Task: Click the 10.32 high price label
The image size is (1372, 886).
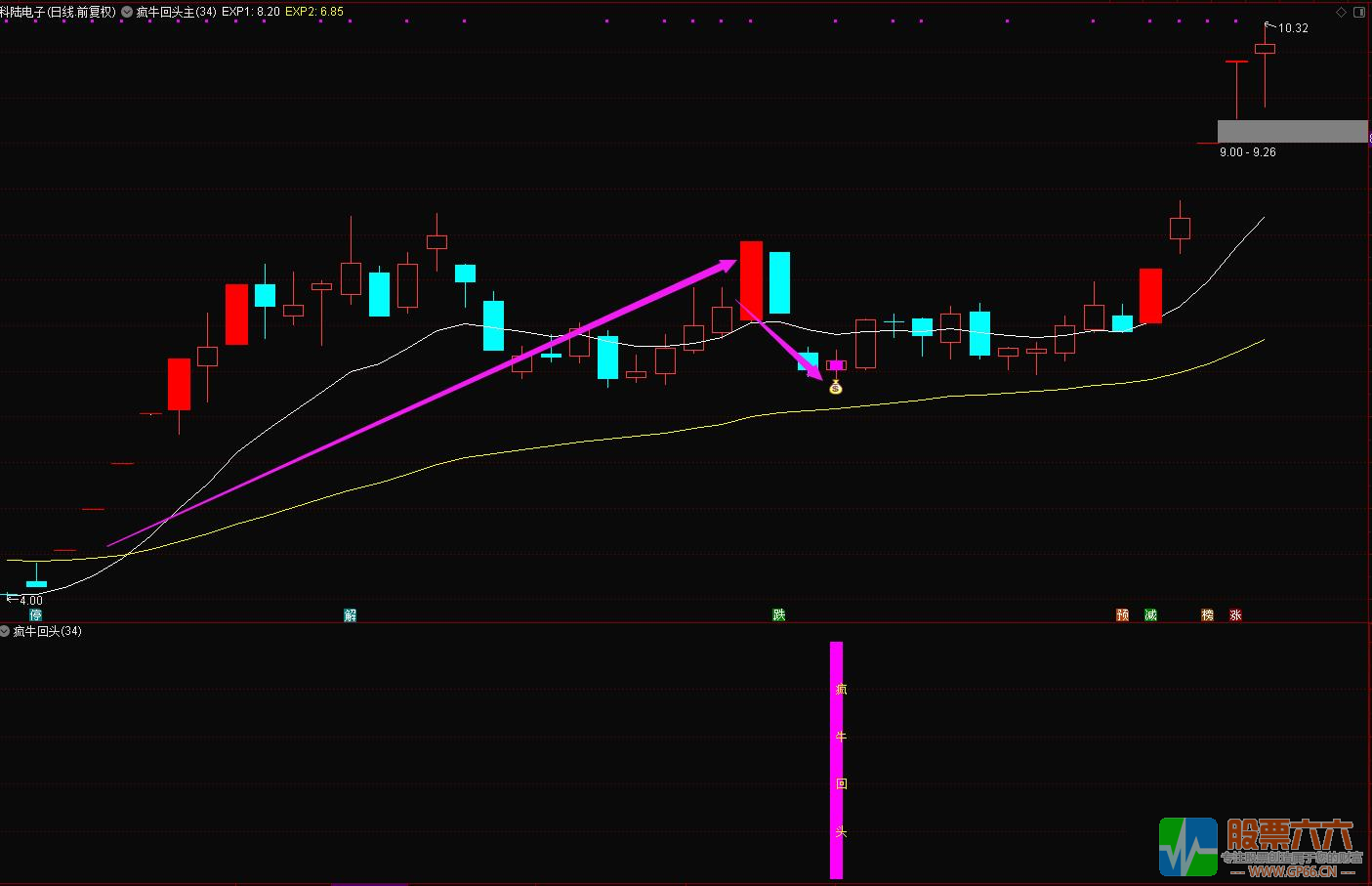Action: tap(1293, 28)
